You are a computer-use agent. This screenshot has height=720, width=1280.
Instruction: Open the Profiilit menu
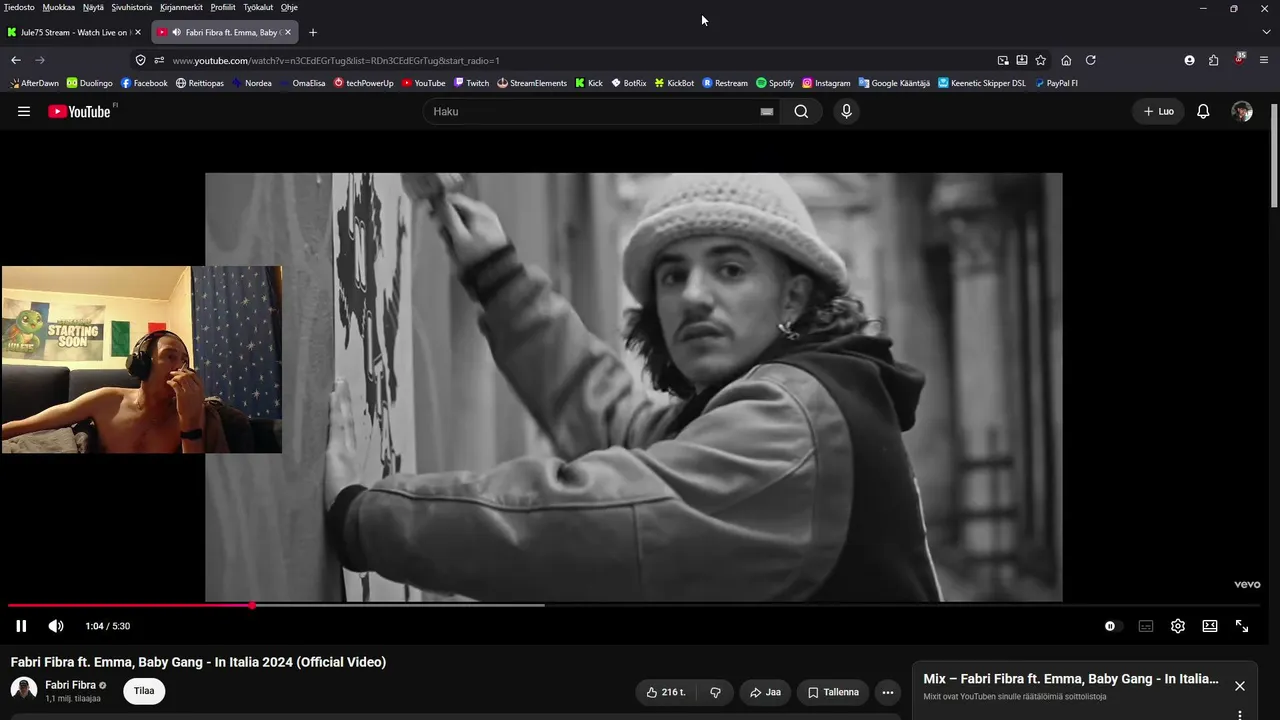(x=223, y=7)
